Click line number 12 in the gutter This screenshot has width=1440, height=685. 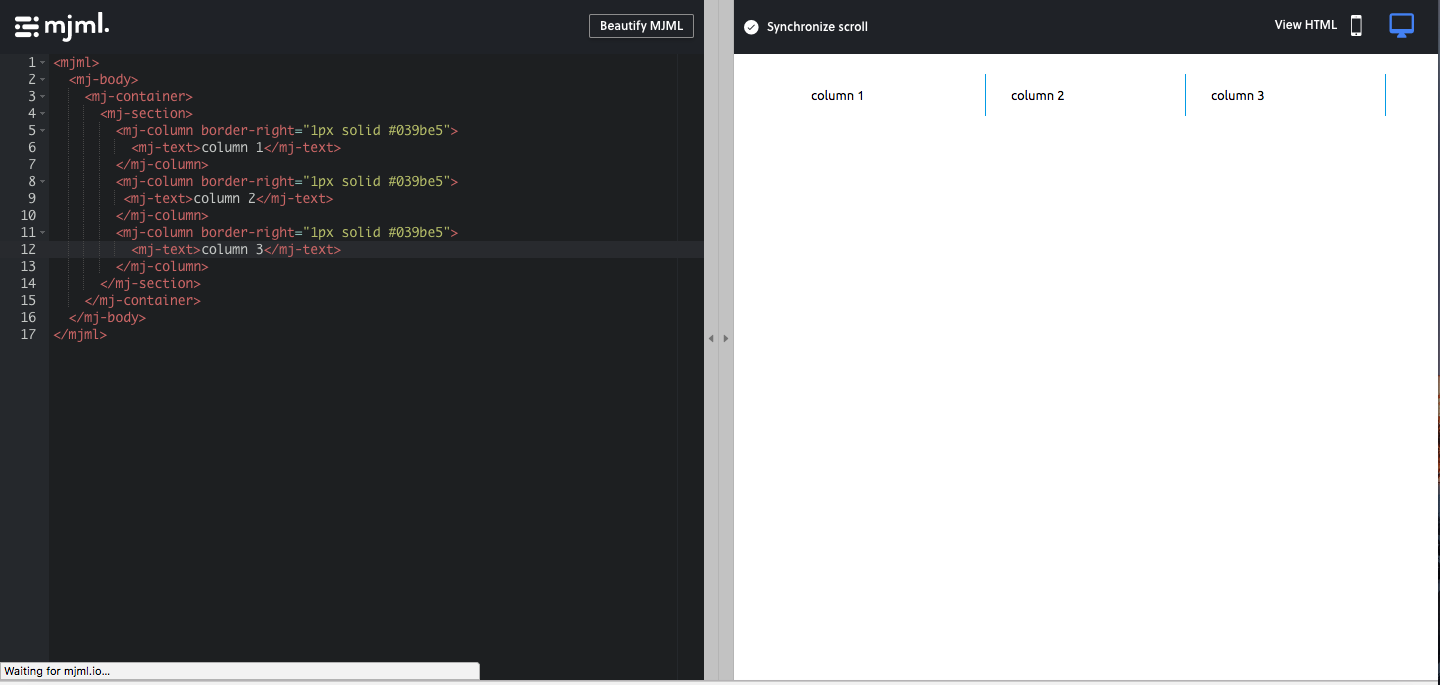point(28,249)
